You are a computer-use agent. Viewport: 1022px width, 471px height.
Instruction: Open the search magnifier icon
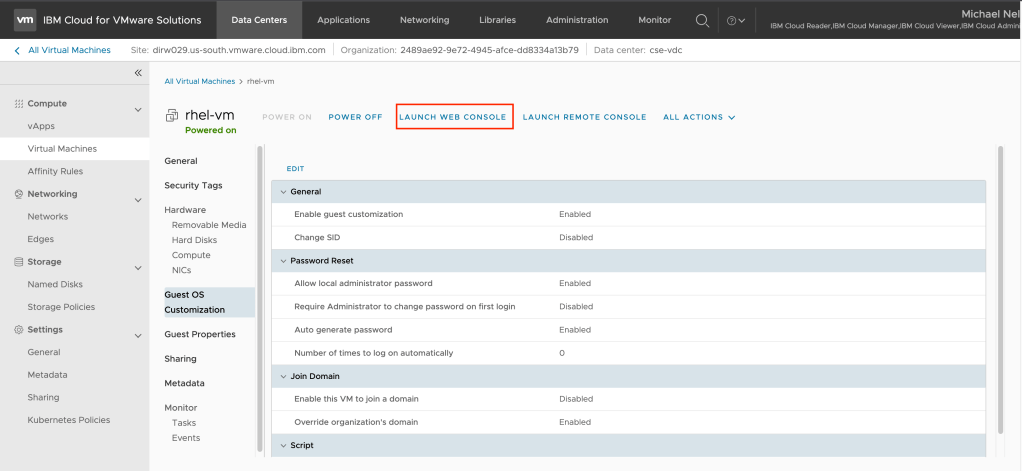point(702,20)
